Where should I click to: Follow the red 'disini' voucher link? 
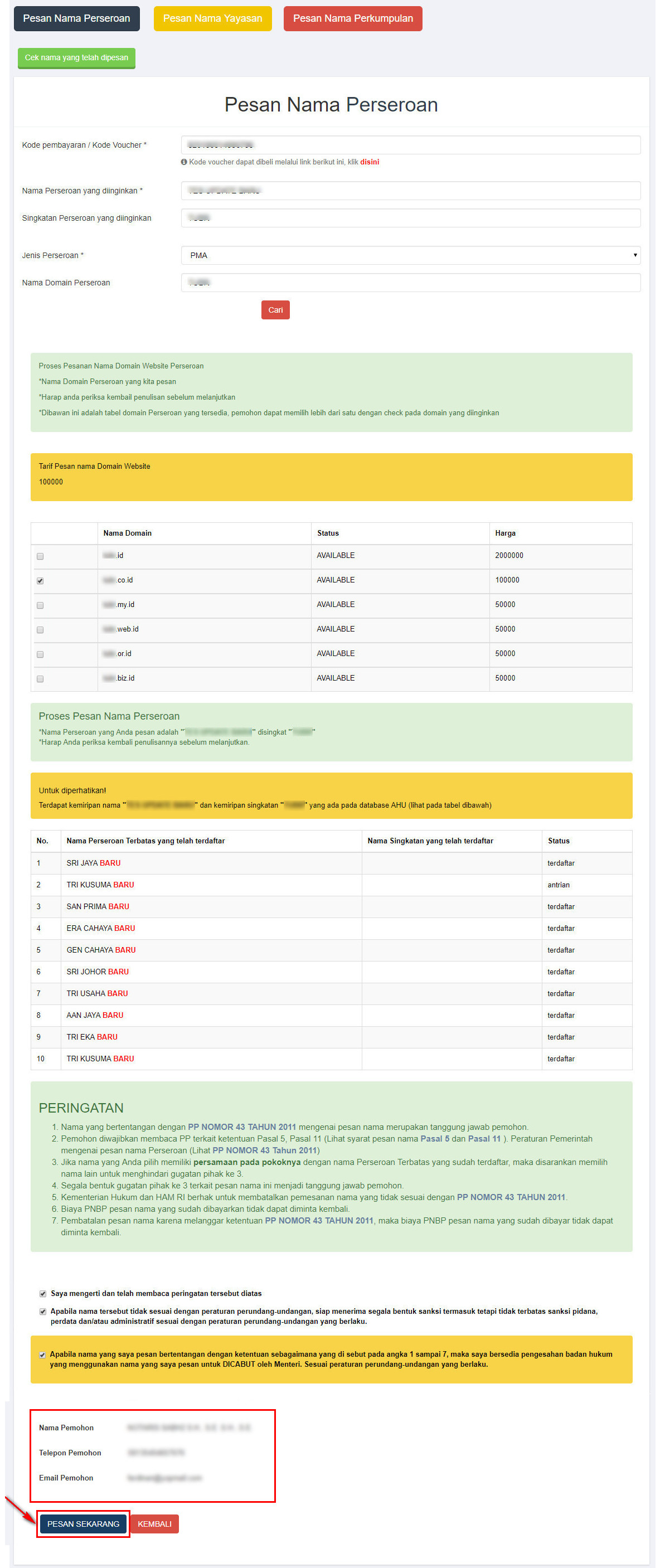[369, 162]
